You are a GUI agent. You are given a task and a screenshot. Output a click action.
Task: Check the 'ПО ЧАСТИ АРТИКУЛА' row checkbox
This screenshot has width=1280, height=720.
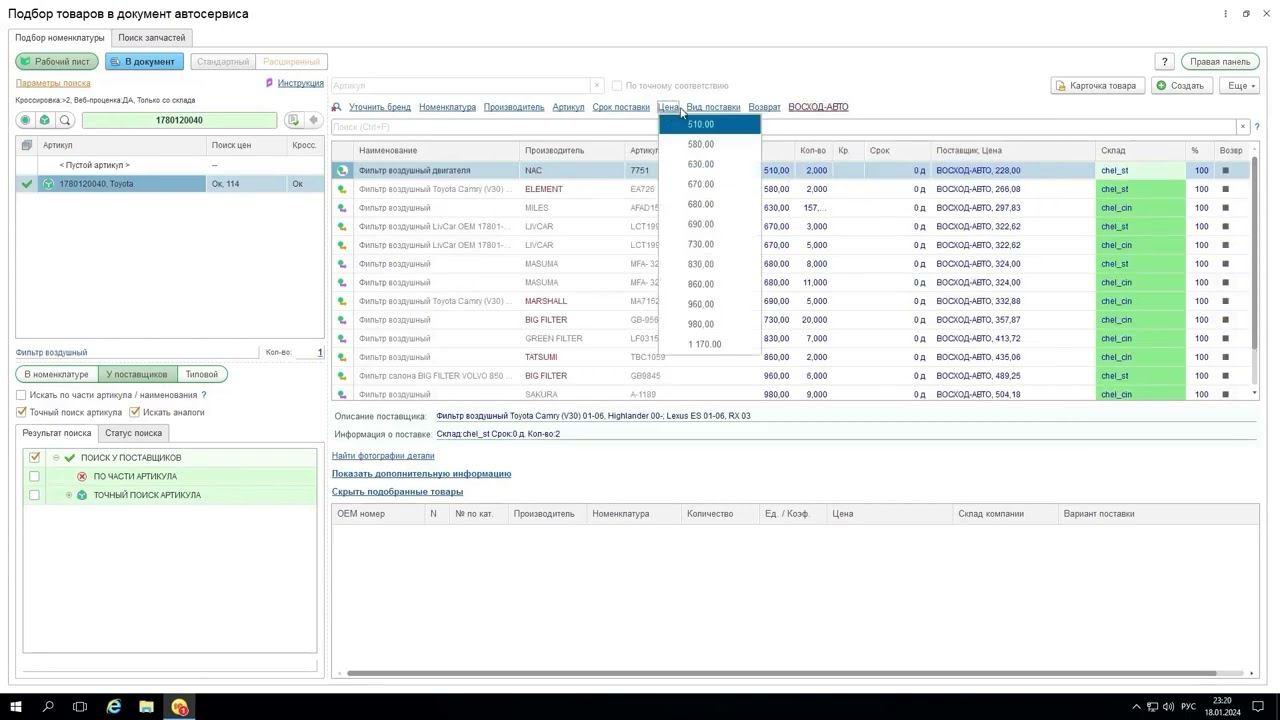click(34, 477)
